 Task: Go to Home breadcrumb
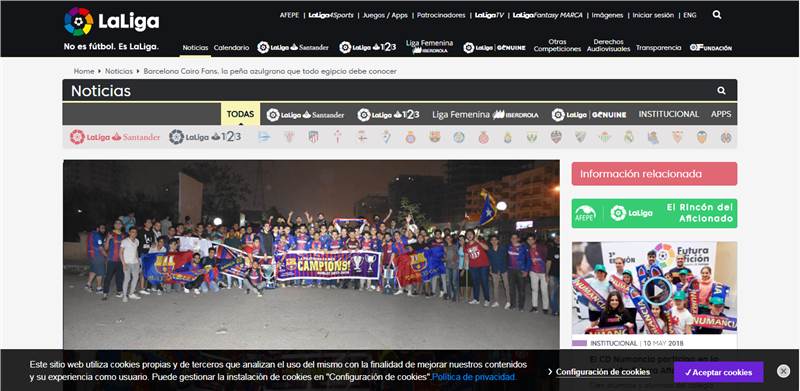tap(84, 71)
